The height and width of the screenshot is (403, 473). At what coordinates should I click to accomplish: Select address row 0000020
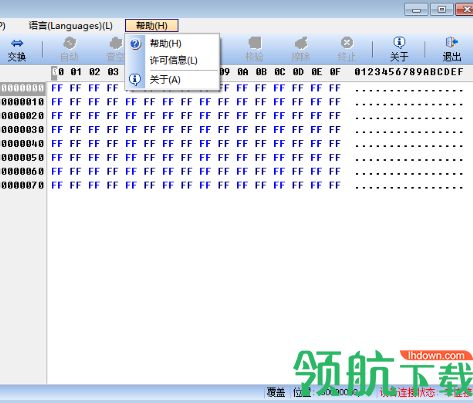point(22,116)
